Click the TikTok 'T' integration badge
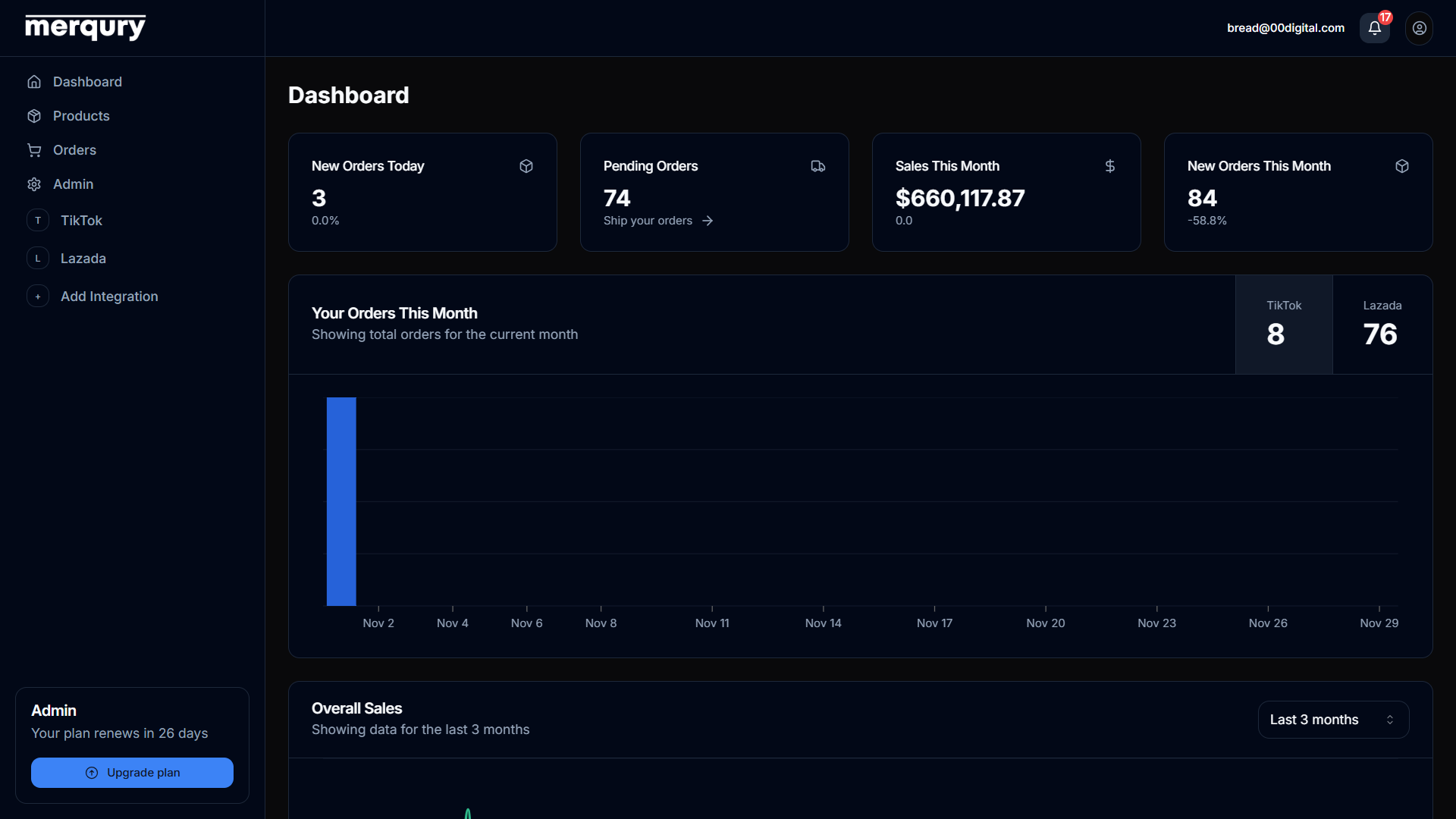Image resolution: width=1456 pixels, height=819 pixels. pos(38,221)
